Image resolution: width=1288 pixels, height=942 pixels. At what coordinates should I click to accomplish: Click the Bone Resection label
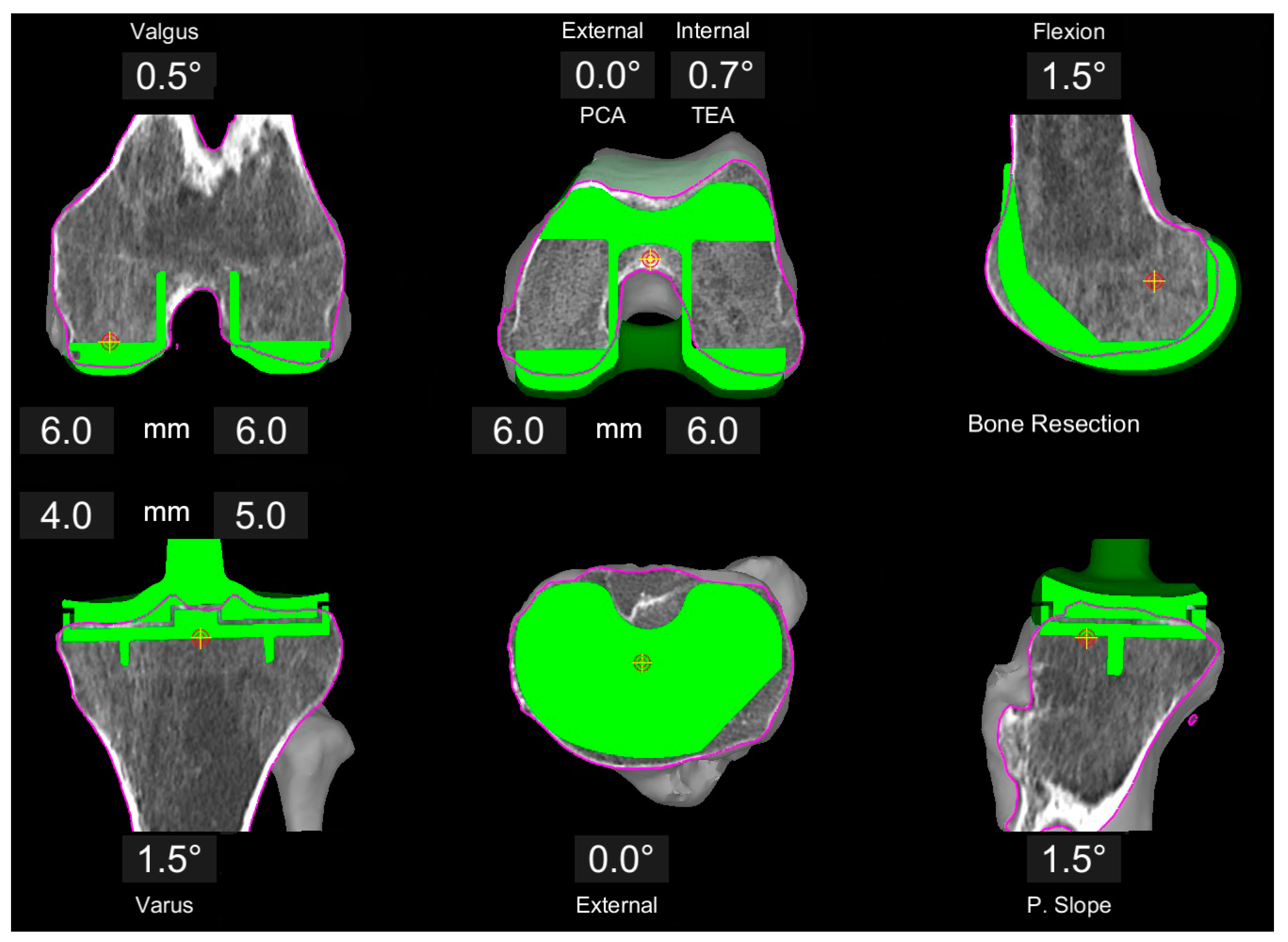pos(1053,424)
